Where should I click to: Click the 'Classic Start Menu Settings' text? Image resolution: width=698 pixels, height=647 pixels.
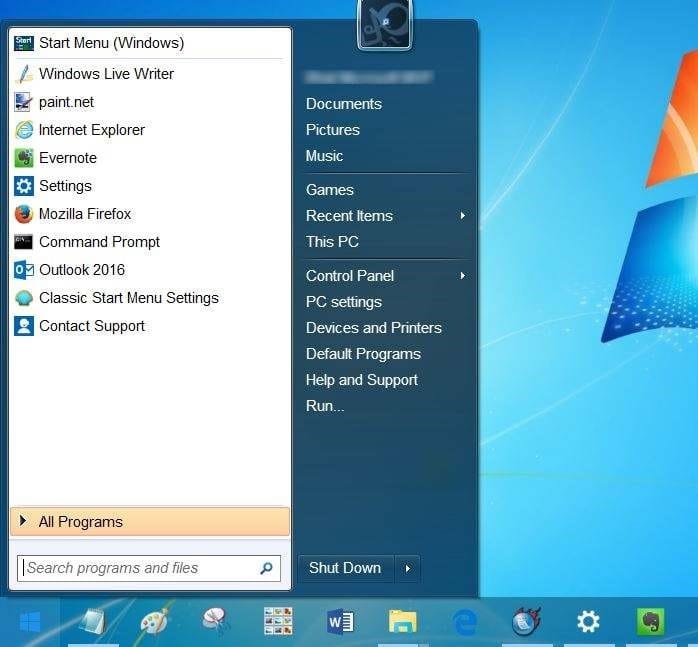(129, 298)
